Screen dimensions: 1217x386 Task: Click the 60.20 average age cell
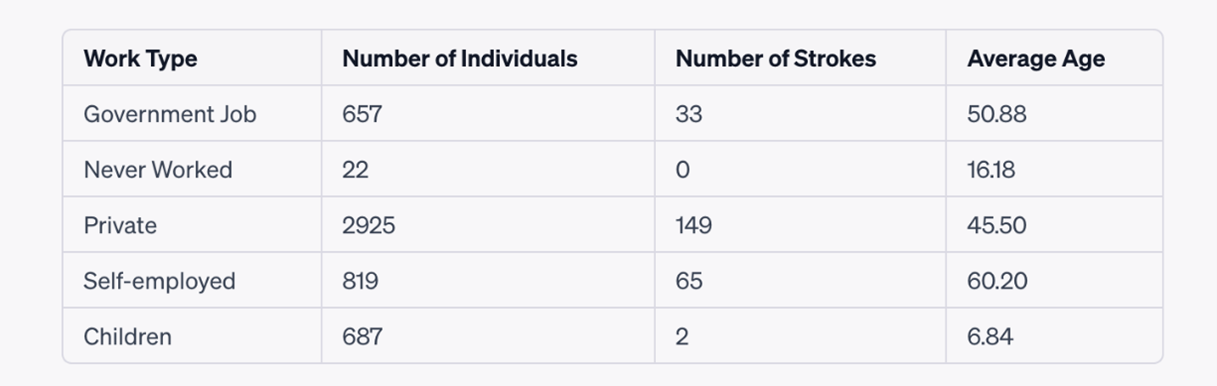997,281
